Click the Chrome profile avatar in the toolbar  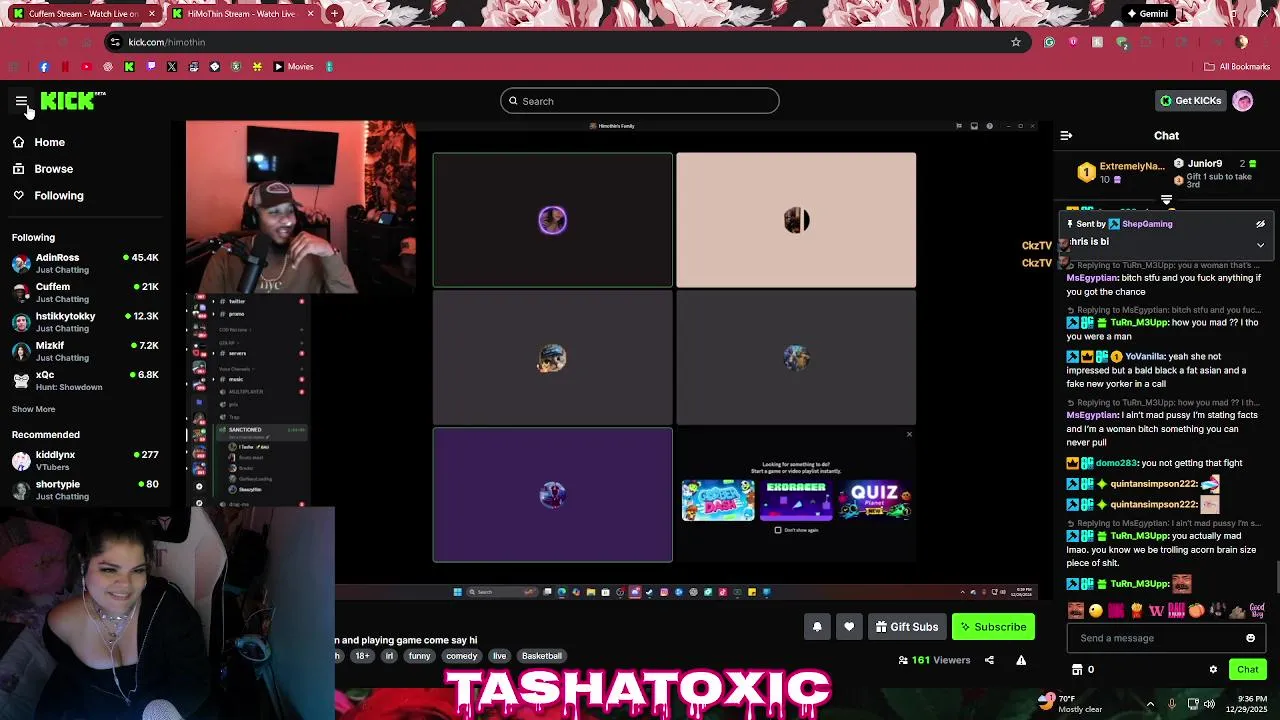pos(1241,42)
